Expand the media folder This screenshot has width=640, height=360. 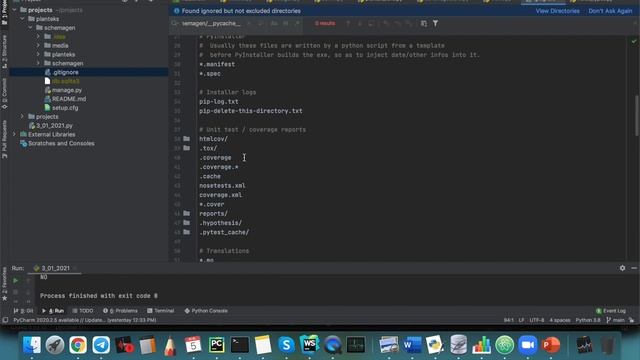[38, 46]
